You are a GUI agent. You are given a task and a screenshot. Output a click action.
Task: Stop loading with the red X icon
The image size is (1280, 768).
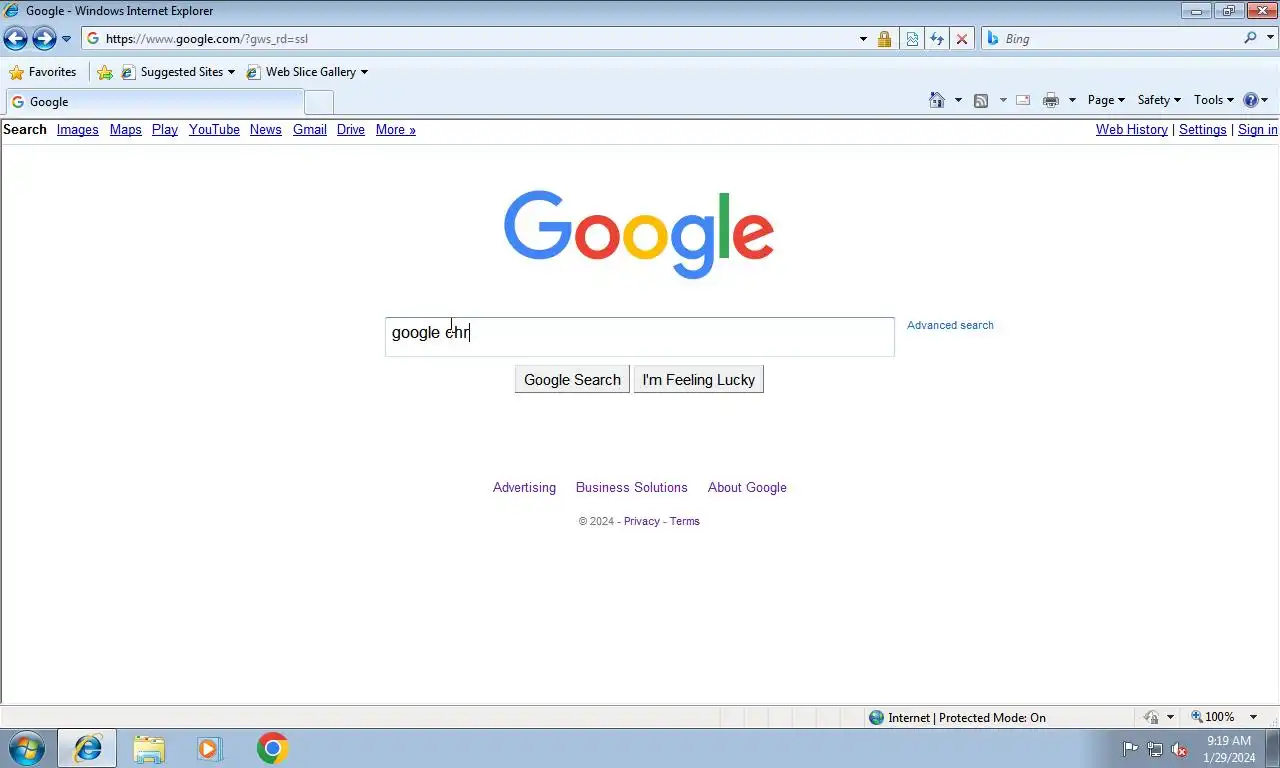(x=962, y=39)
